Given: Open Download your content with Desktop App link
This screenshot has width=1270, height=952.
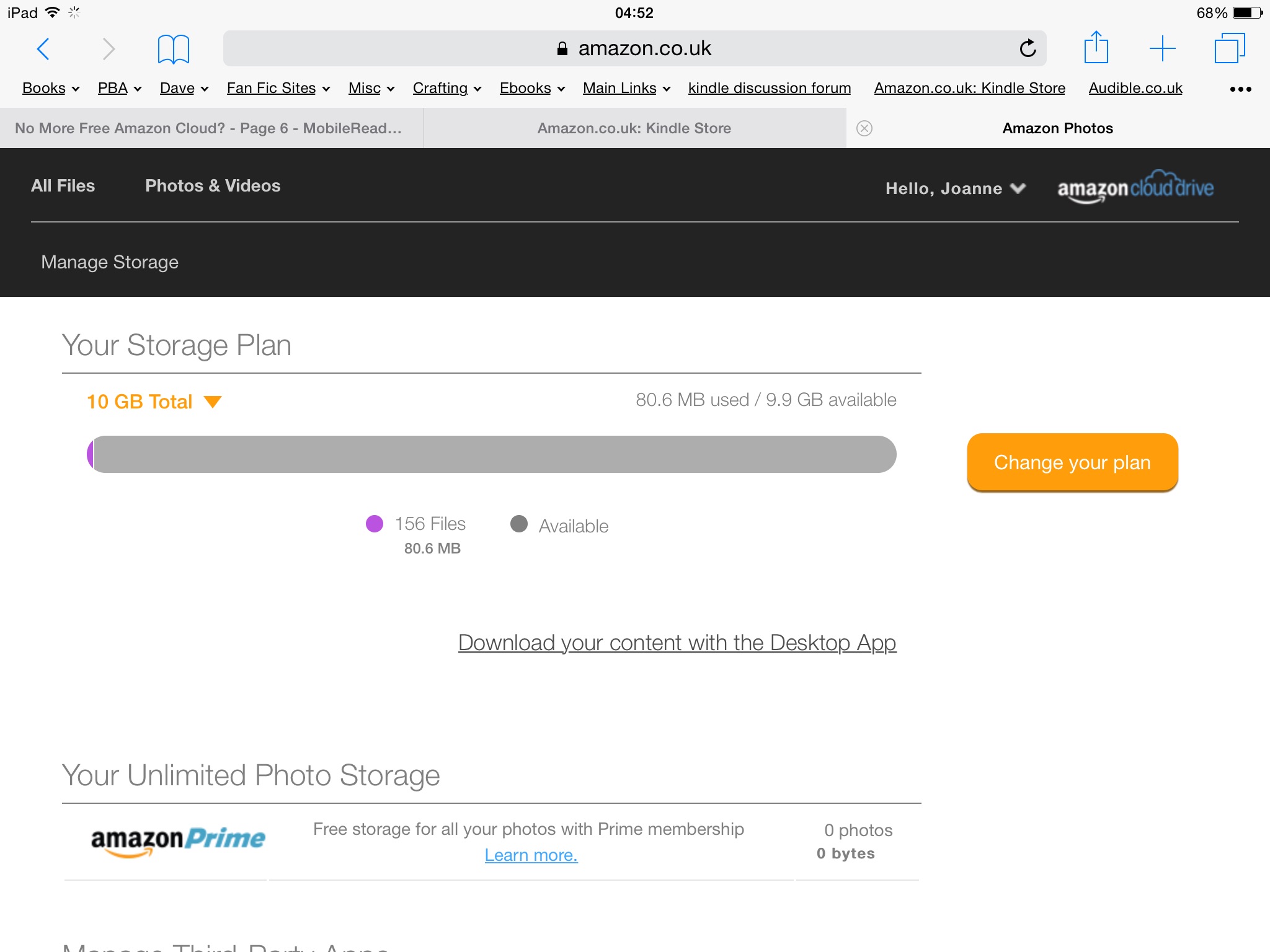Looking at the screenshot, I should pyautogui.click(x=677, y=643).
